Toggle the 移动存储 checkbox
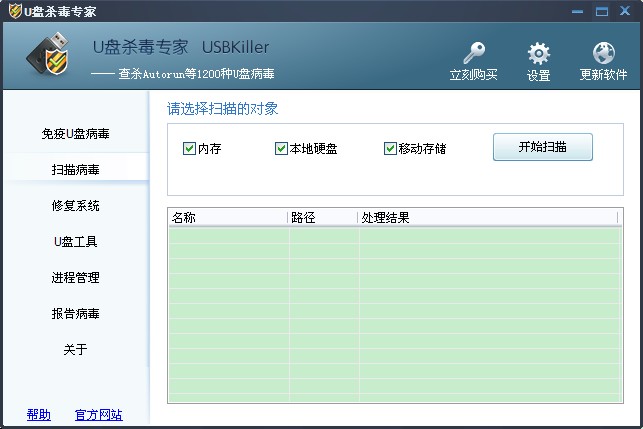The width and height of the screenshot is (643, 429). (x=390, y=149)
